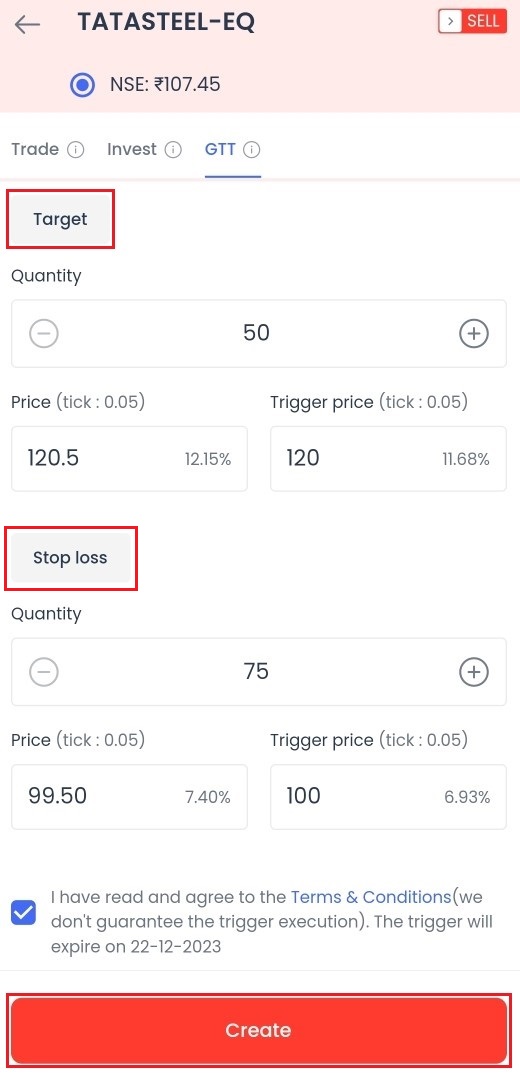This screenshot has height=1076, width=520.
Task: Decrease Stop loss quantity with minus icon
Action: [x=44, y=672]
